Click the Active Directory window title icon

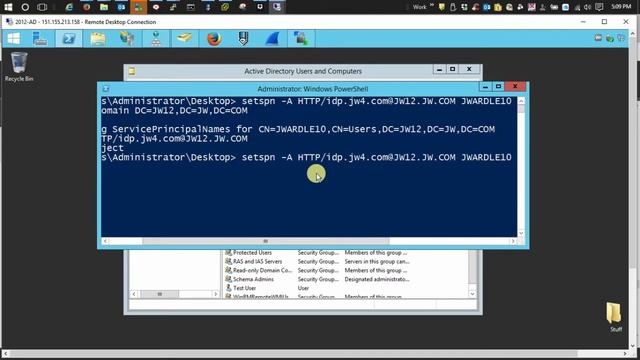tap(132, 71)
